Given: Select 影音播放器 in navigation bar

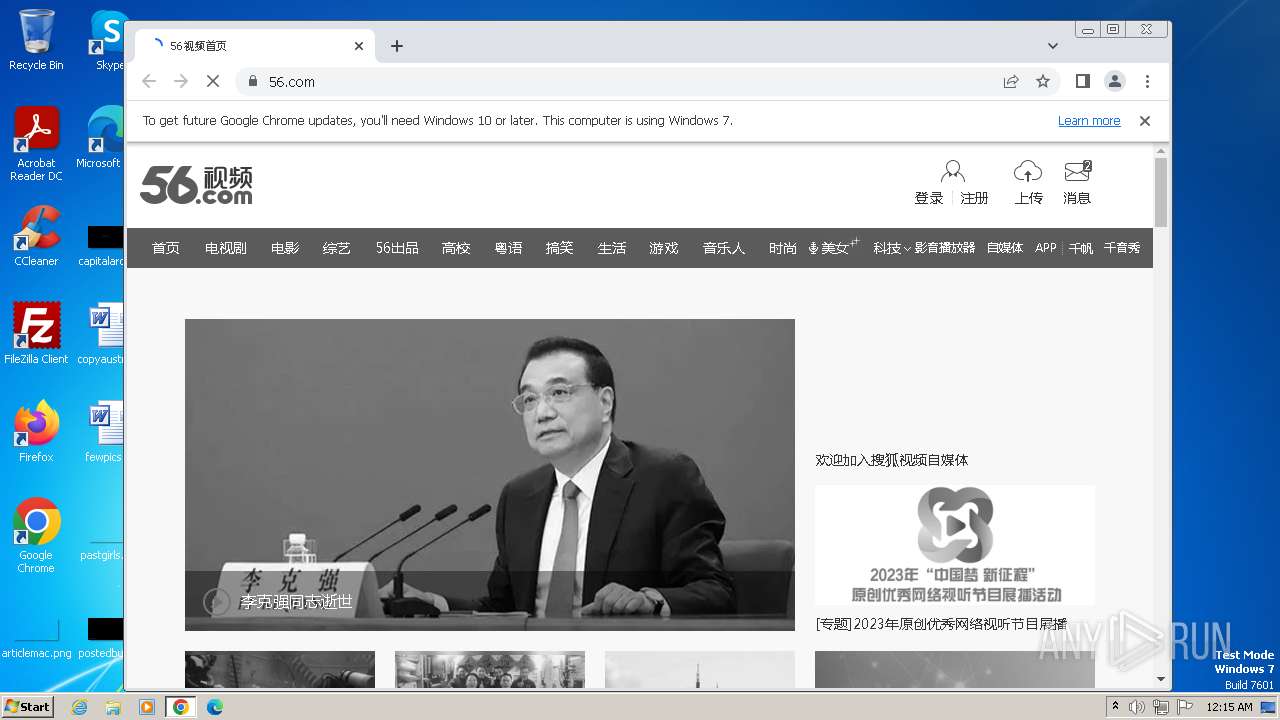Looking at the screenshot, I should coord(944,248).
